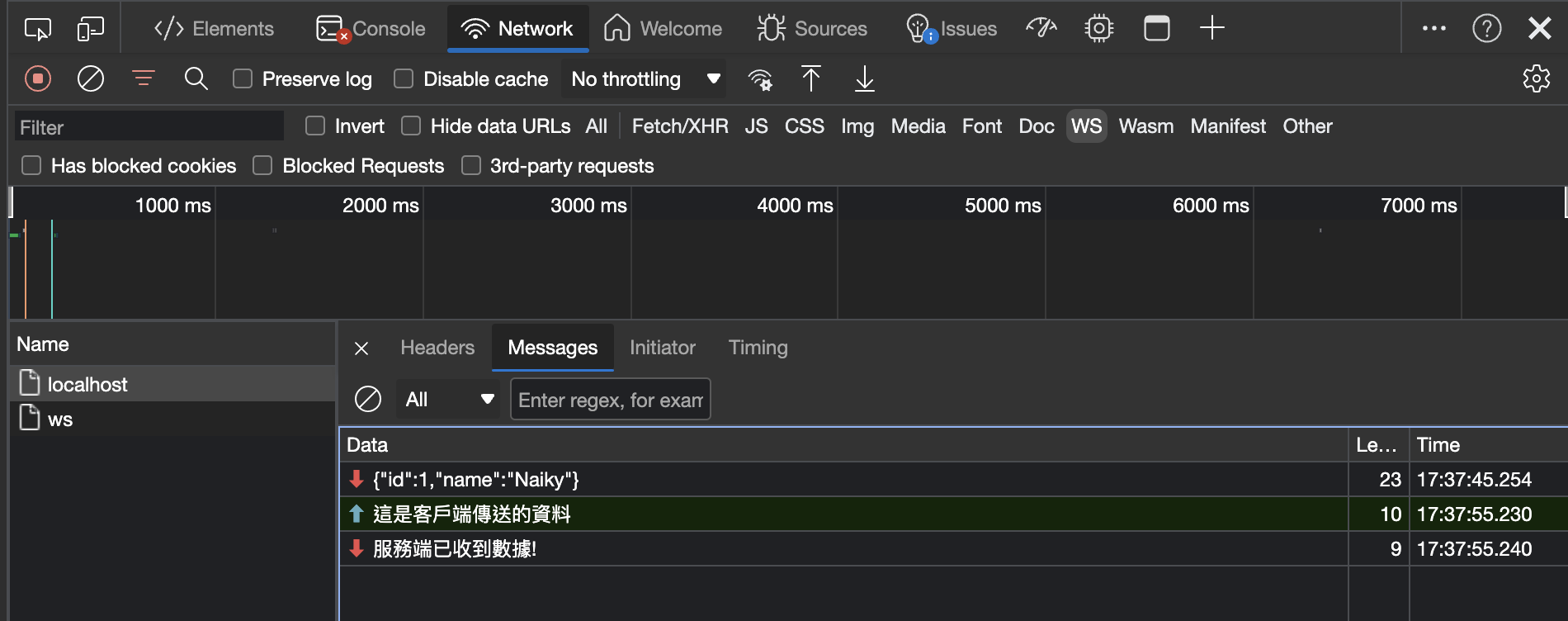Image resolution: width=1568 pixels, height=621 pixels.
Task: Switch to the Console tab
Action: tap(371, 29)
